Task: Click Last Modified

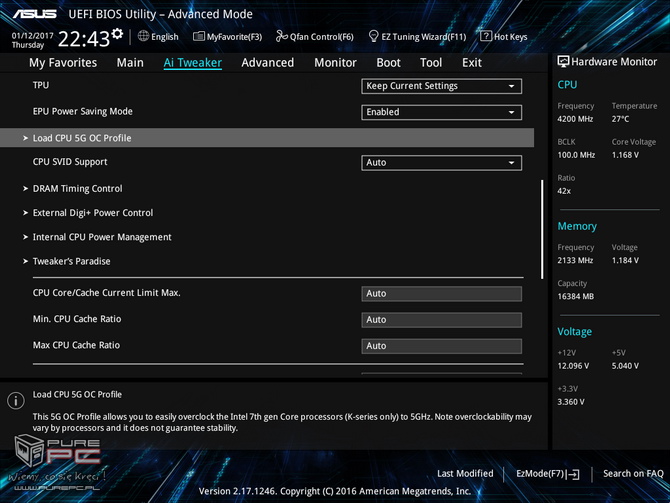Action: pyautogui.click(x=465, y=474)
